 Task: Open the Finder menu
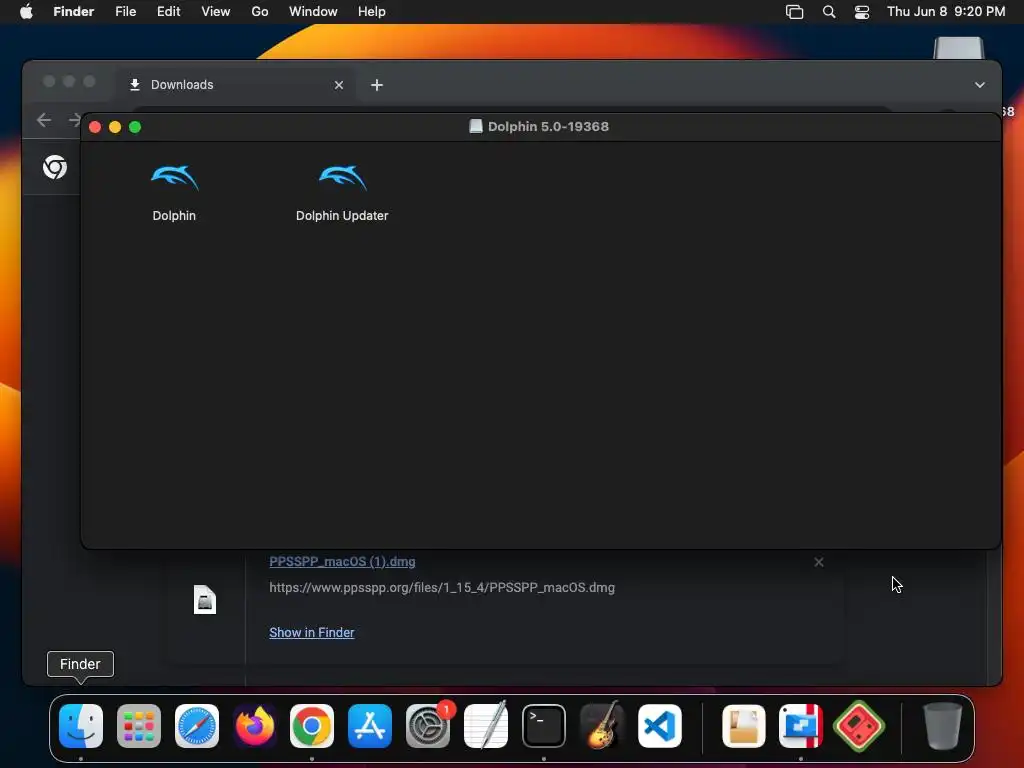[x=74, y=12]
